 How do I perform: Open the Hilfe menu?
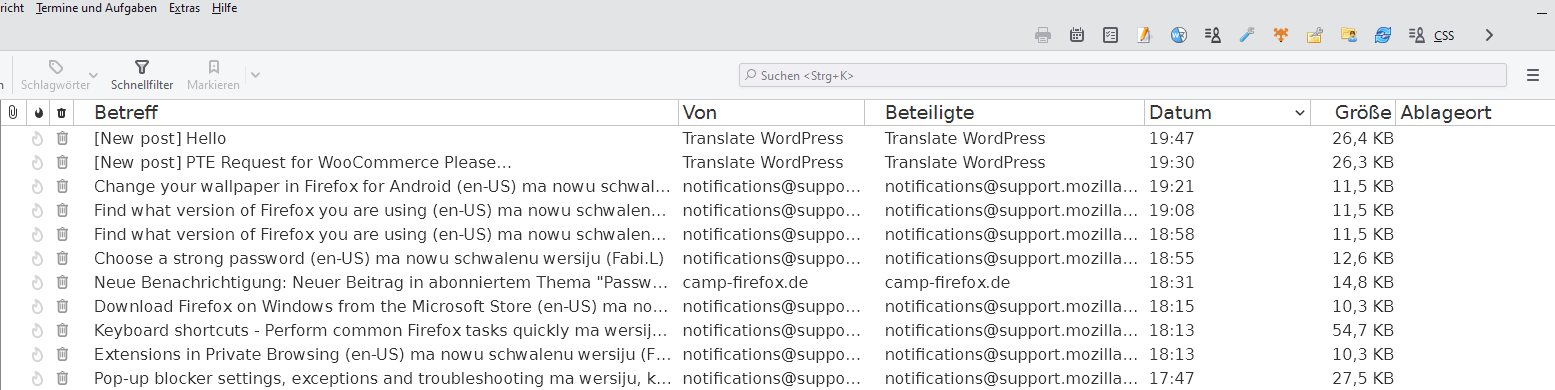pyautogui.click(x=225, y=8)
